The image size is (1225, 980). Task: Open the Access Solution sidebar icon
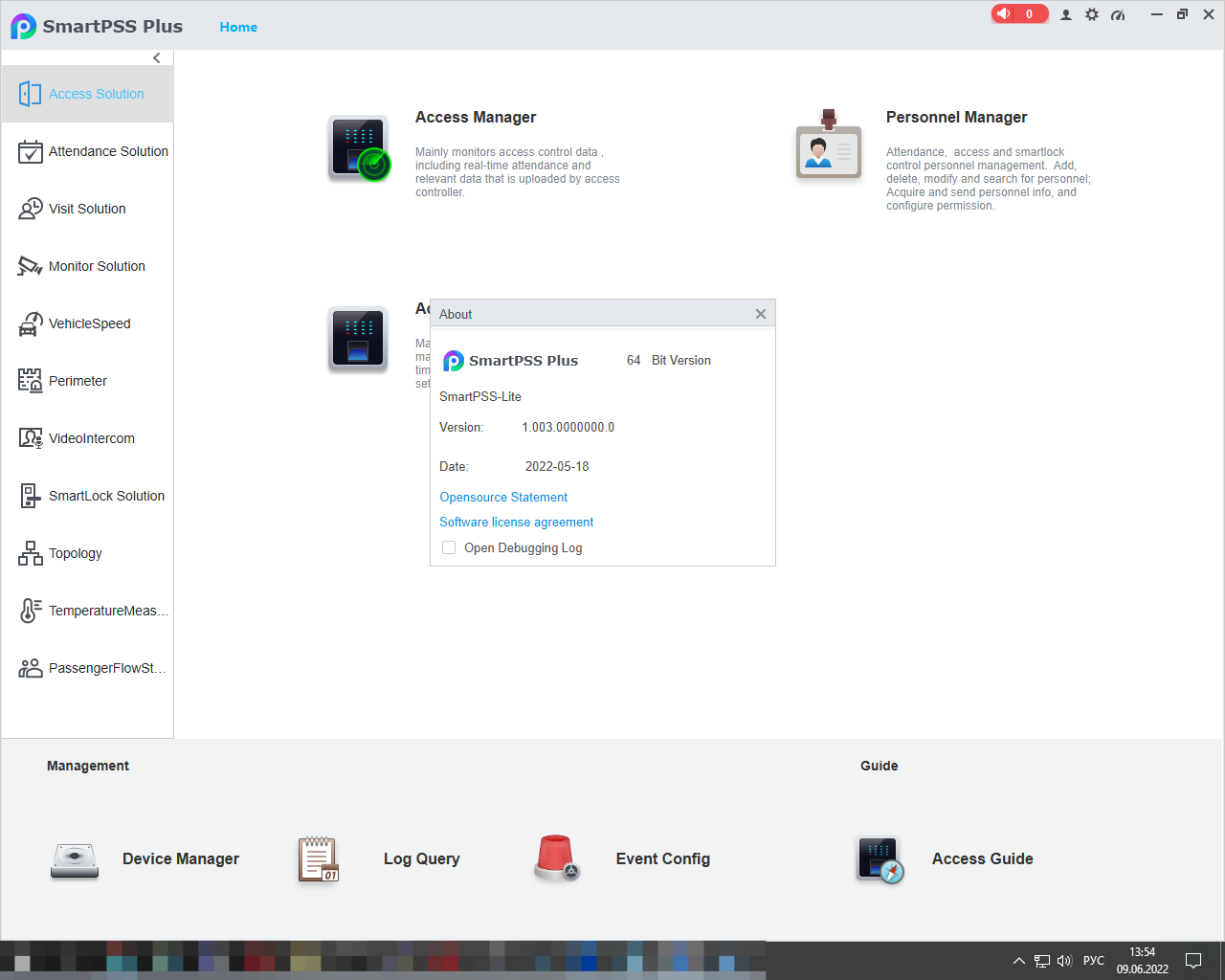[x=30, y=94]
